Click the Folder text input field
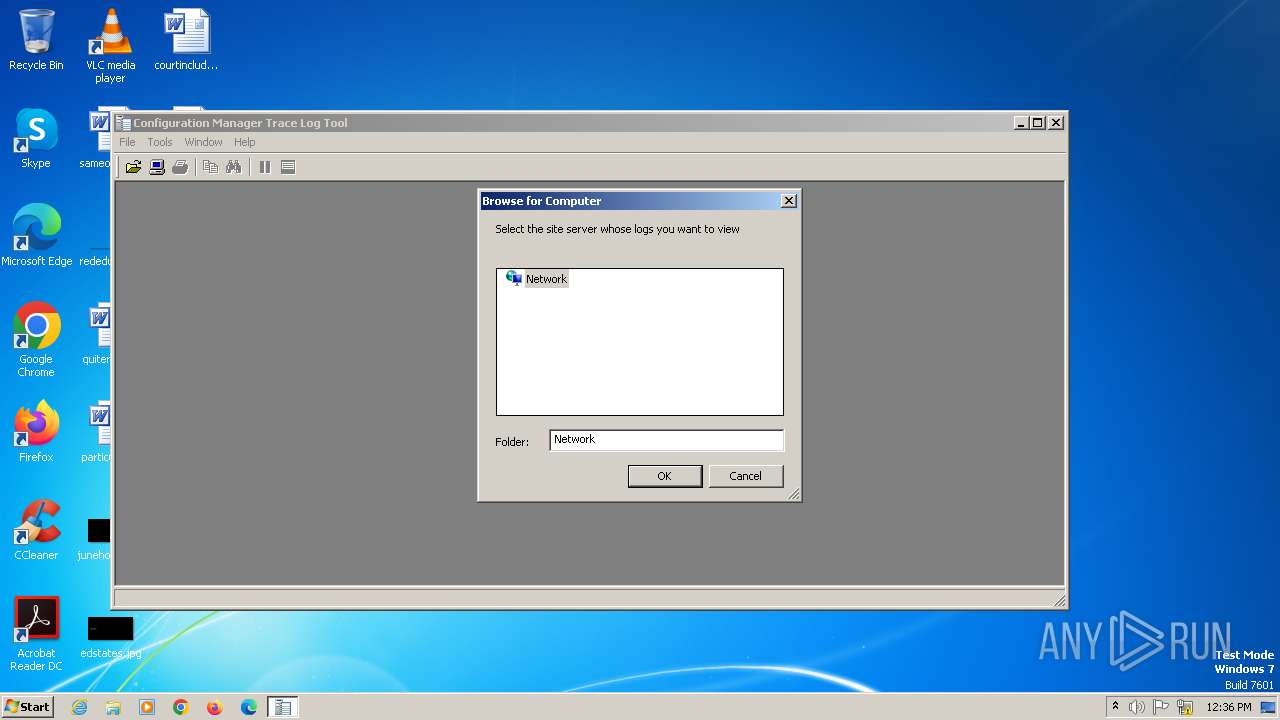The height and width of the screenshot is (720, 1280). tap(666, 440)
